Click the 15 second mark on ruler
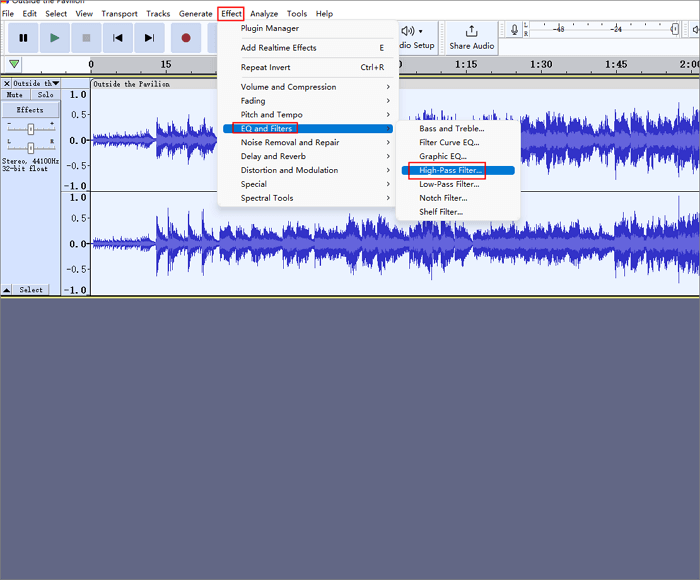Viewport: 700px width, 580px height. pos(166,65)
